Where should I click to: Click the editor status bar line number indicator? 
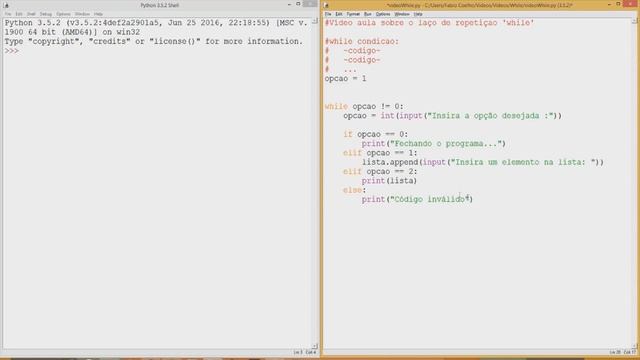[615, 352]
